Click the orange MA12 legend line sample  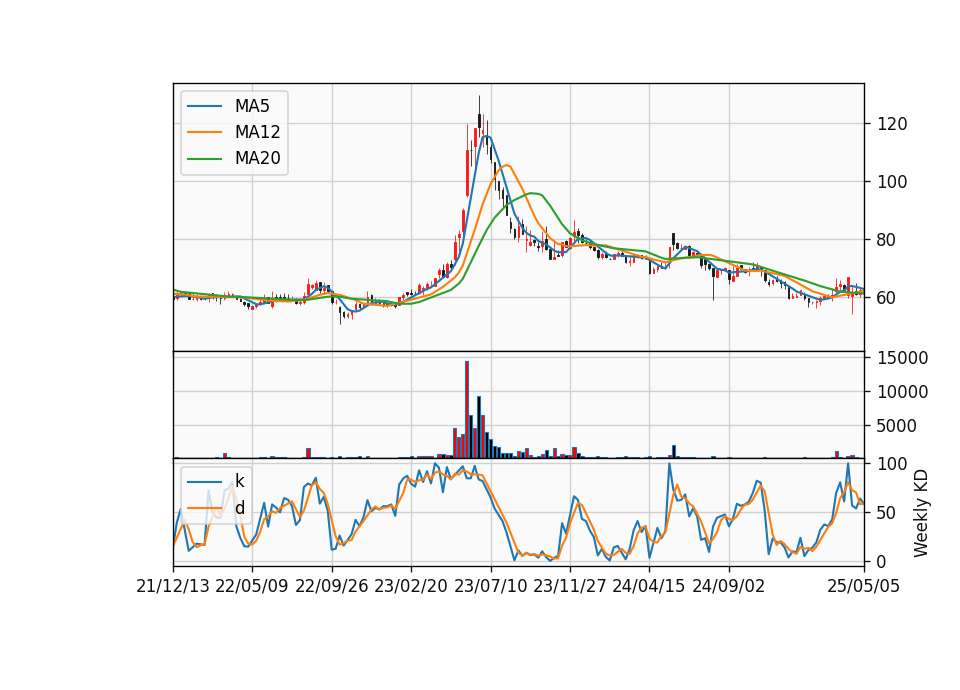tap(204, 132)
